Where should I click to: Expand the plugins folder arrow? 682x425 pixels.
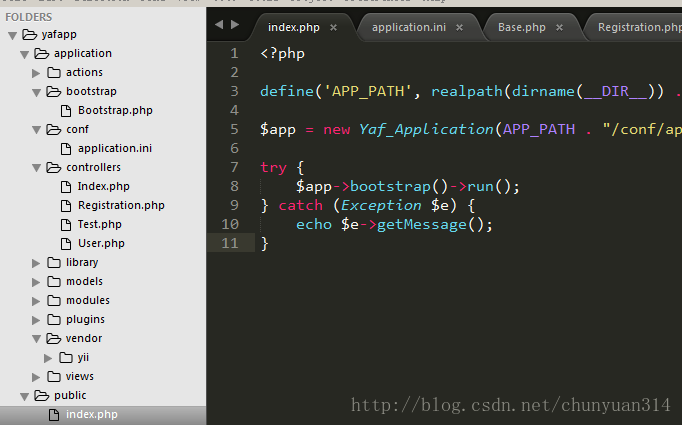[36, 320]
